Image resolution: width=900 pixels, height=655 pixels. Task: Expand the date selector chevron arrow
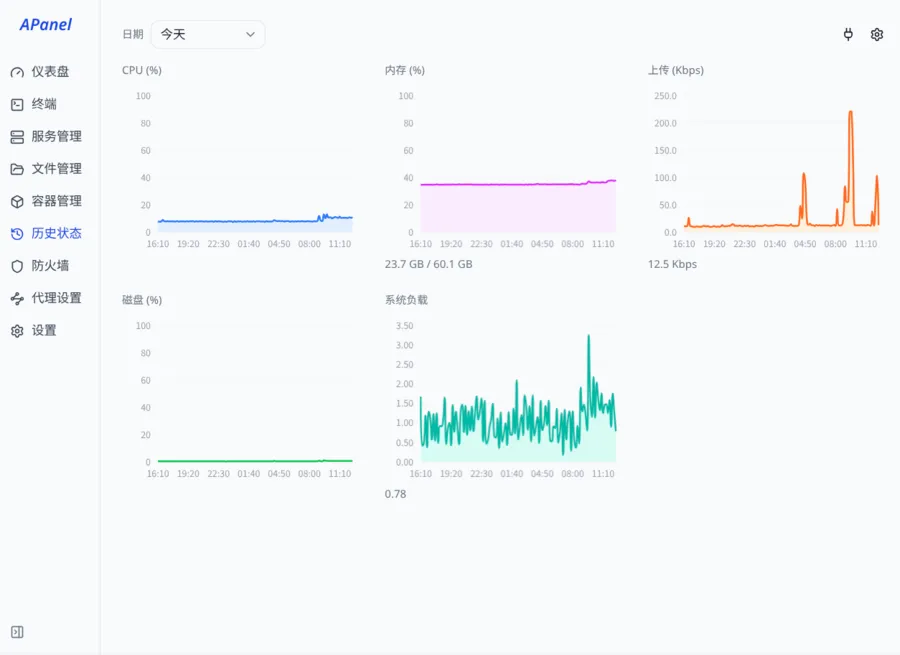click(x=250, y=34)
